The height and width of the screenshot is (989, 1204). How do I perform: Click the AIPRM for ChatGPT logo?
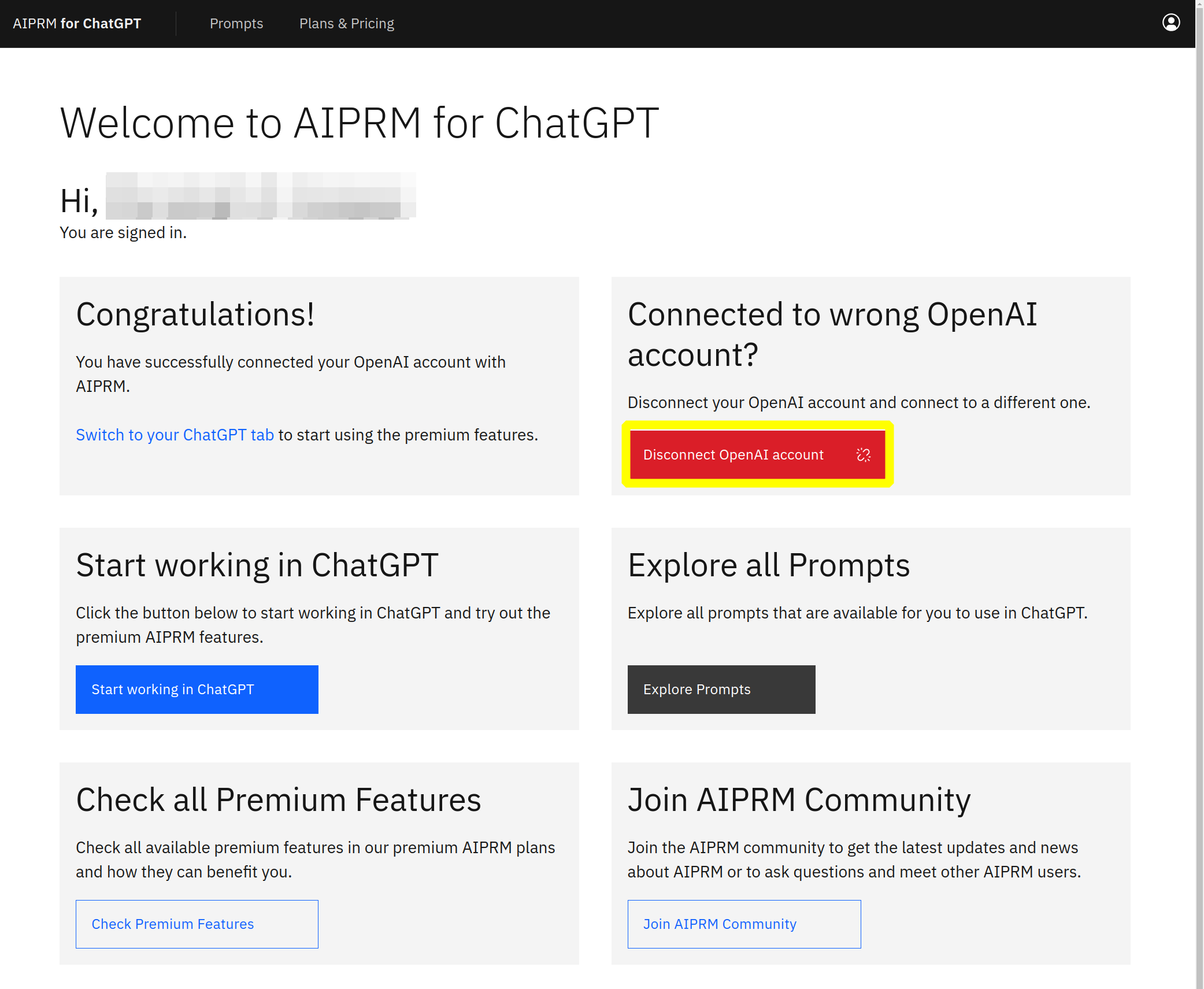77,24
